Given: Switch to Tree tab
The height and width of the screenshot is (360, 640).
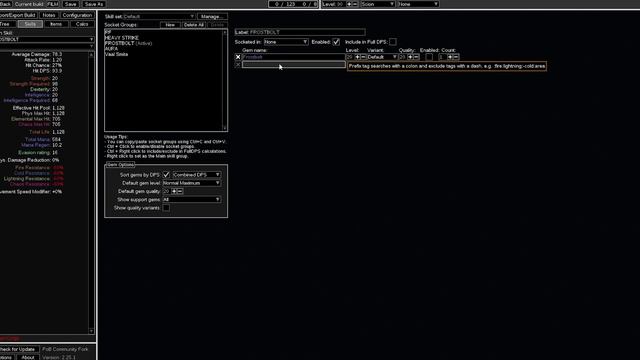Looking at the screenshot, I should pyautogui.click(x=5, y=24).
